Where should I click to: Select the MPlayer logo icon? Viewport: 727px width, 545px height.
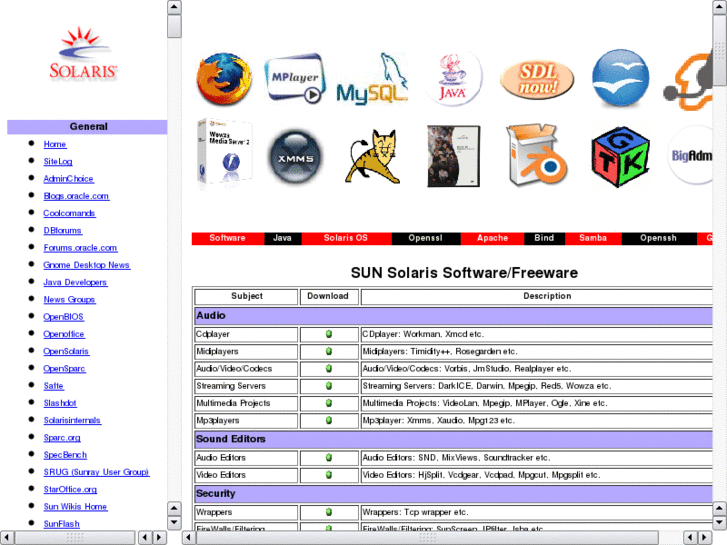point(294,78)
